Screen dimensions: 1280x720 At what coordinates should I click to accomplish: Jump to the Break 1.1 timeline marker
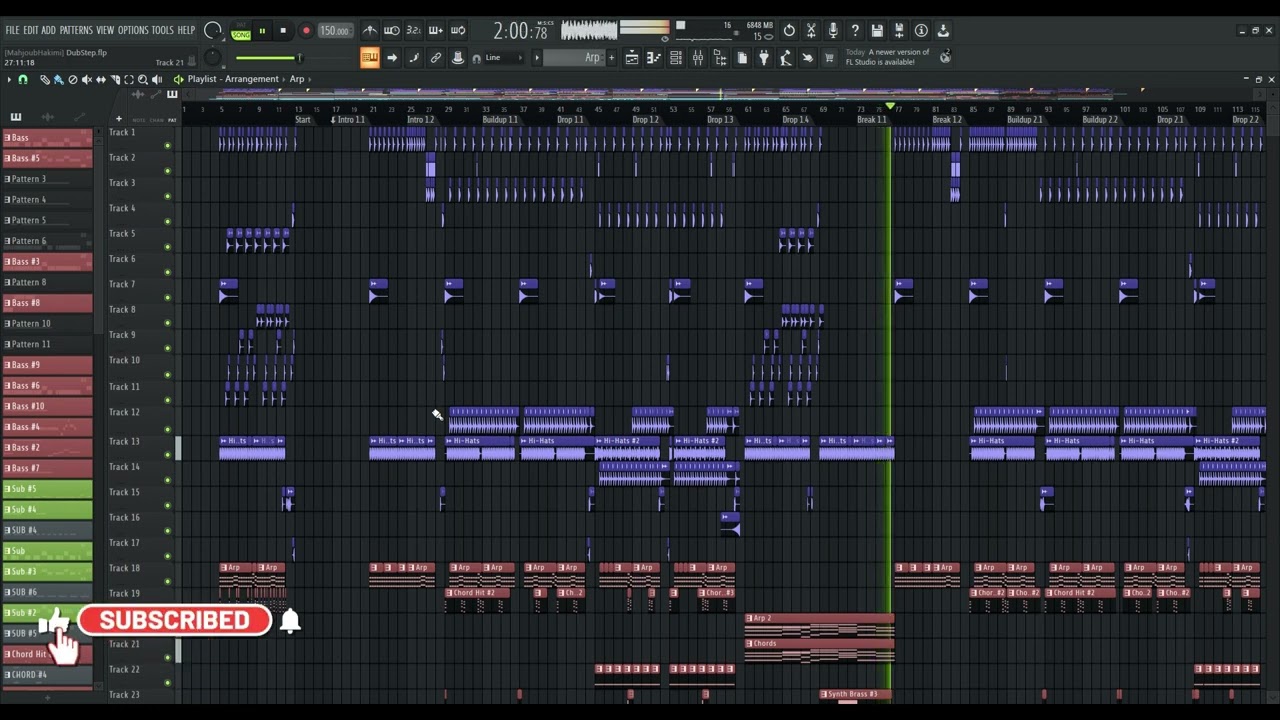[x=871, y=120]
